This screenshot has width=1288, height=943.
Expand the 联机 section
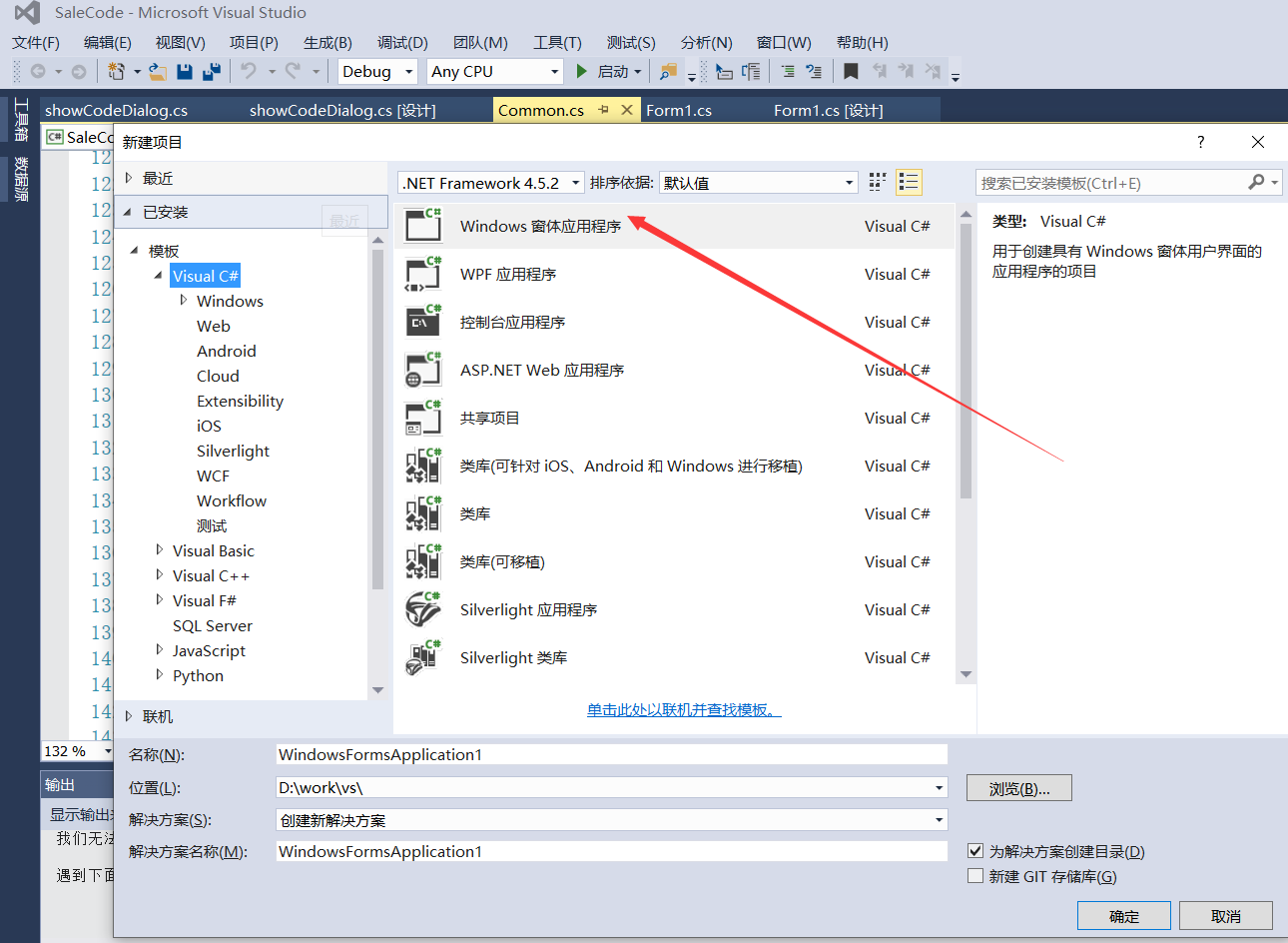click(x=129, y=716)
